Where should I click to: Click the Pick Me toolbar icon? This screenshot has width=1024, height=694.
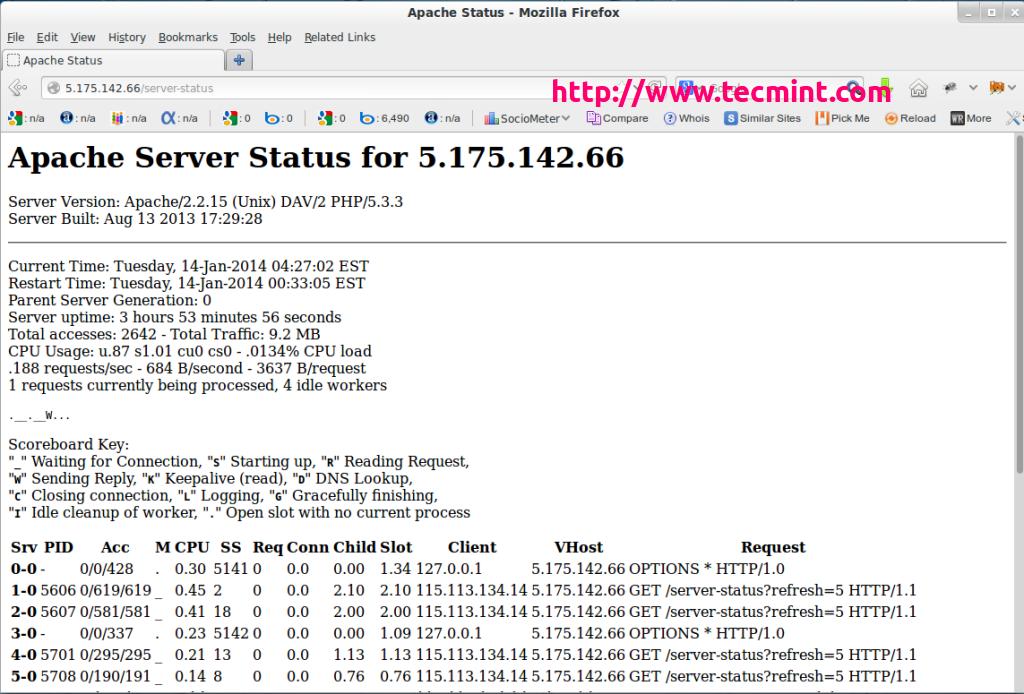click(x=842, y=118)
